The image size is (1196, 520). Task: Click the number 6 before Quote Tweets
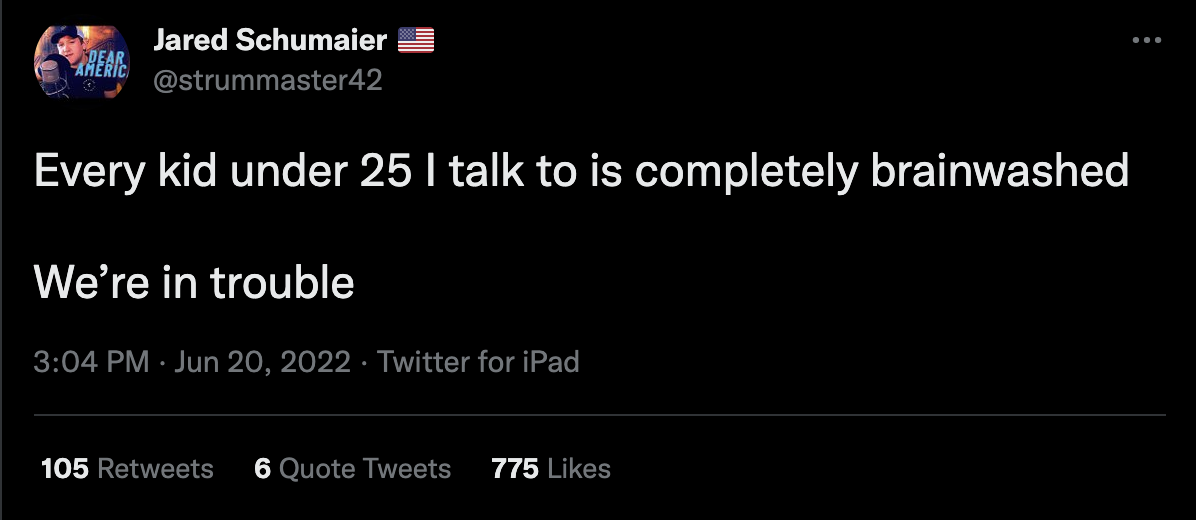[263, 468]
